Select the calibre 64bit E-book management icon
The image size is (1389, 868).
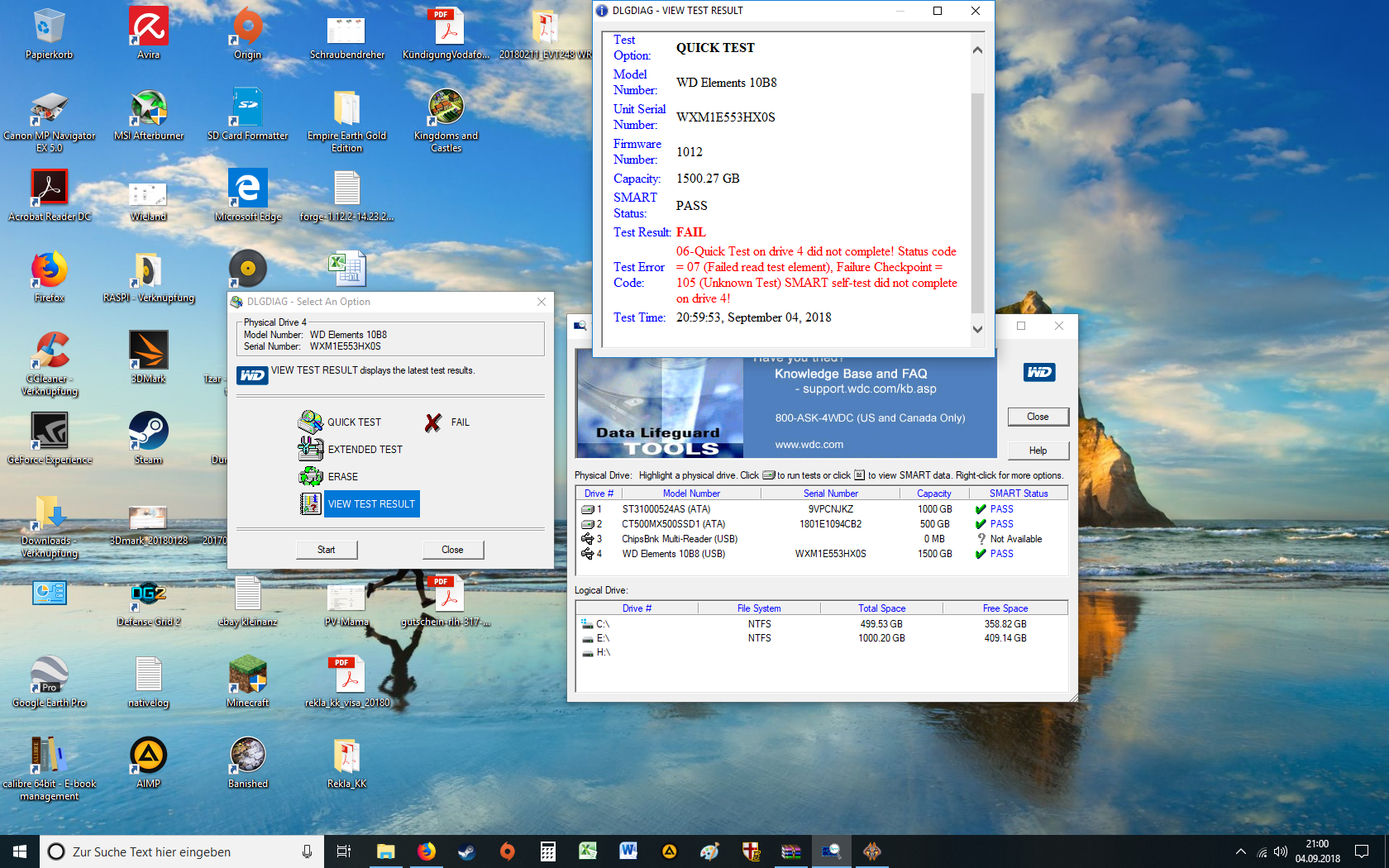(x=50, y=769)
